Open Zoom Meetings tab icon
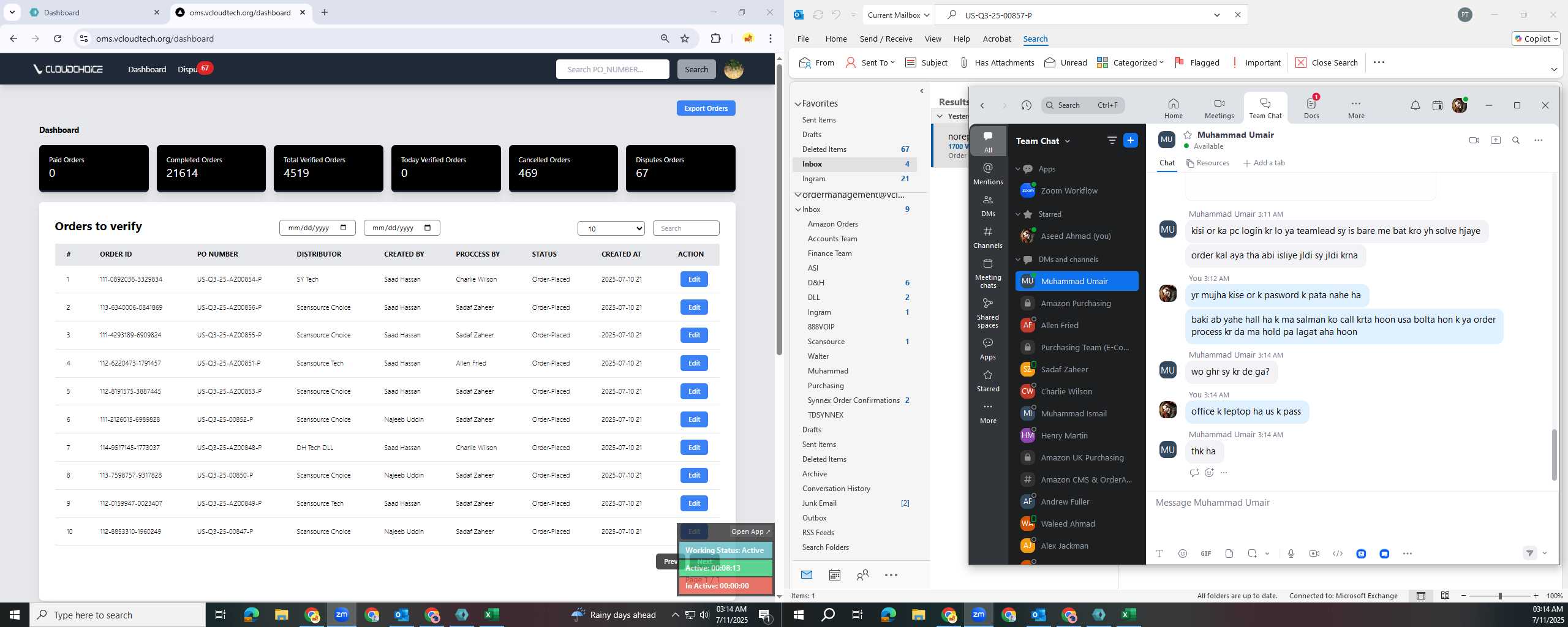Image resolution: width=1568 pixels, height=627 pixels. 1219,108
